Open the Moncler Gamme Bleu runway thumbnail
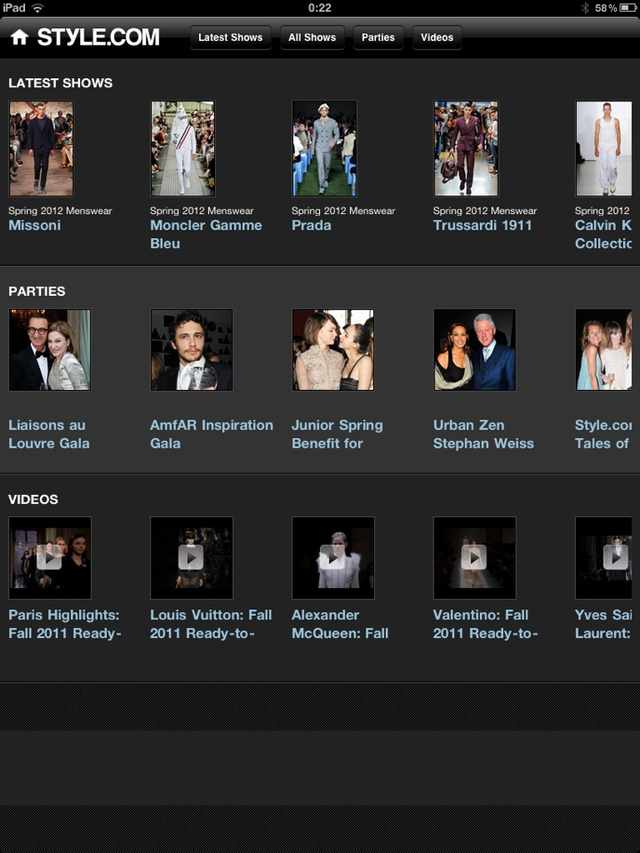This screenshot has width=640, height=853. [183, 148]
